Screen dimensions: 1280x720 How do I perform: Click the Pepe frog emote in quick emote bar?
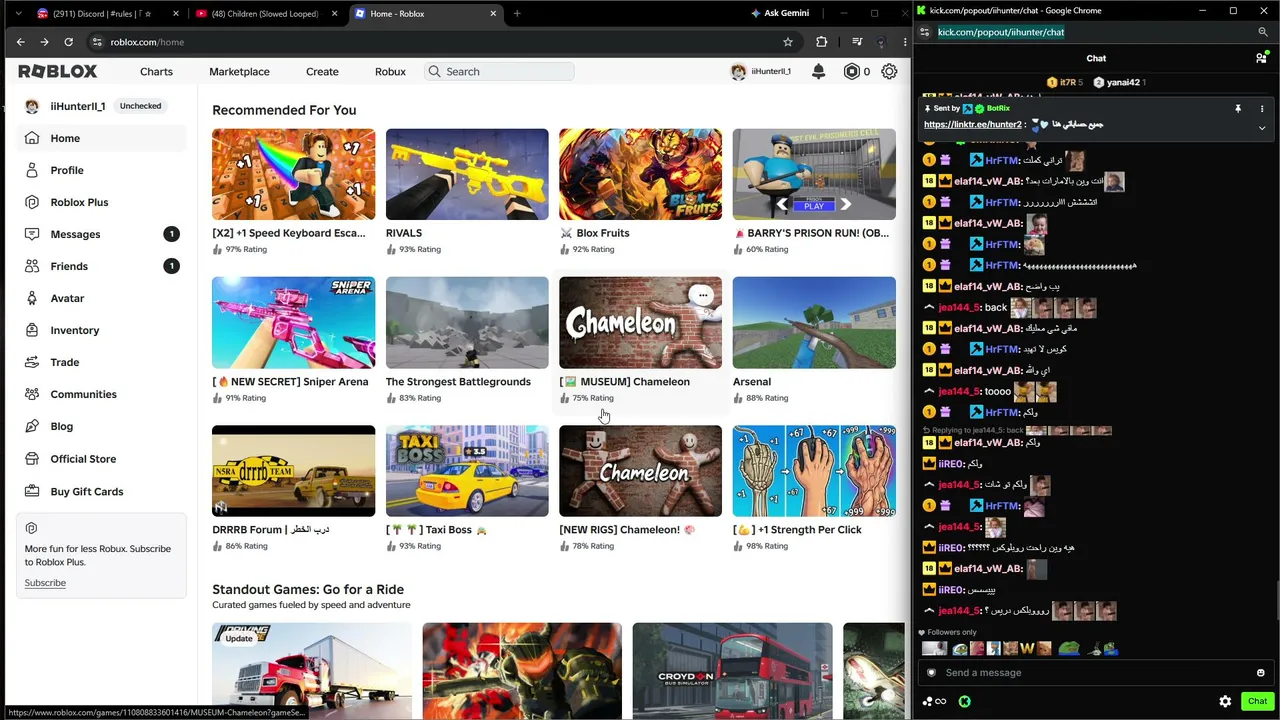(x=1068, y=649)
